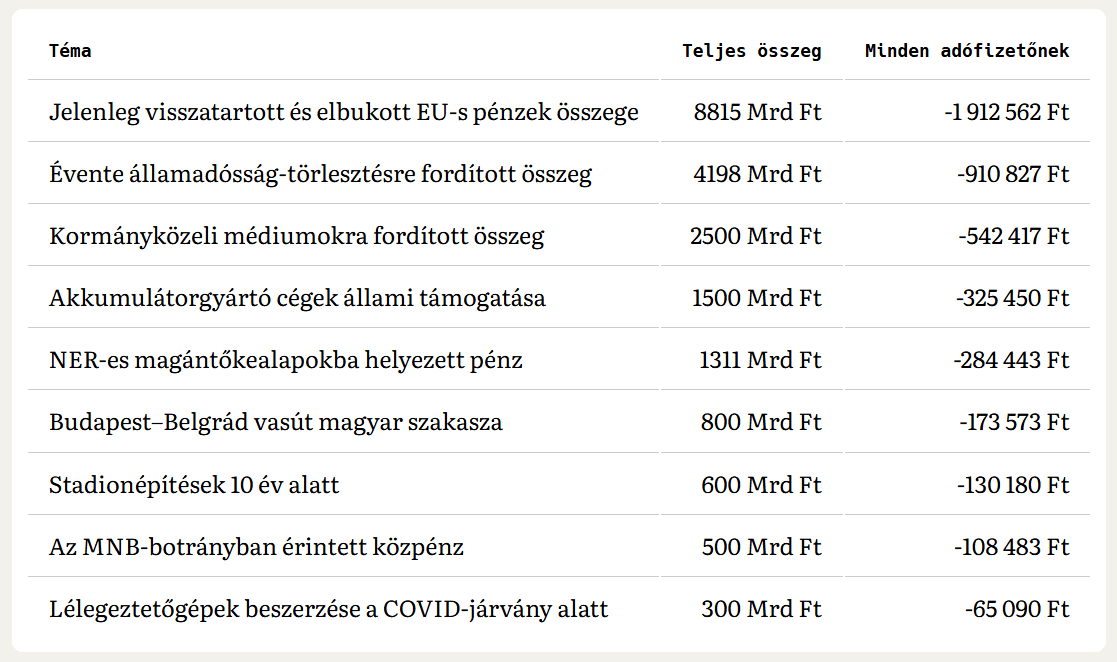Select the visszatartott EU-s pénzek row title

343,112
